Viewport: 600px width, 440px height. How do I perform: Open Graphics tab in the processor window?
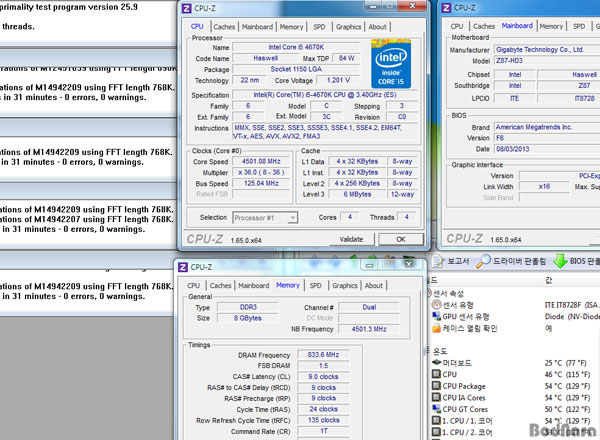point(348,27)
